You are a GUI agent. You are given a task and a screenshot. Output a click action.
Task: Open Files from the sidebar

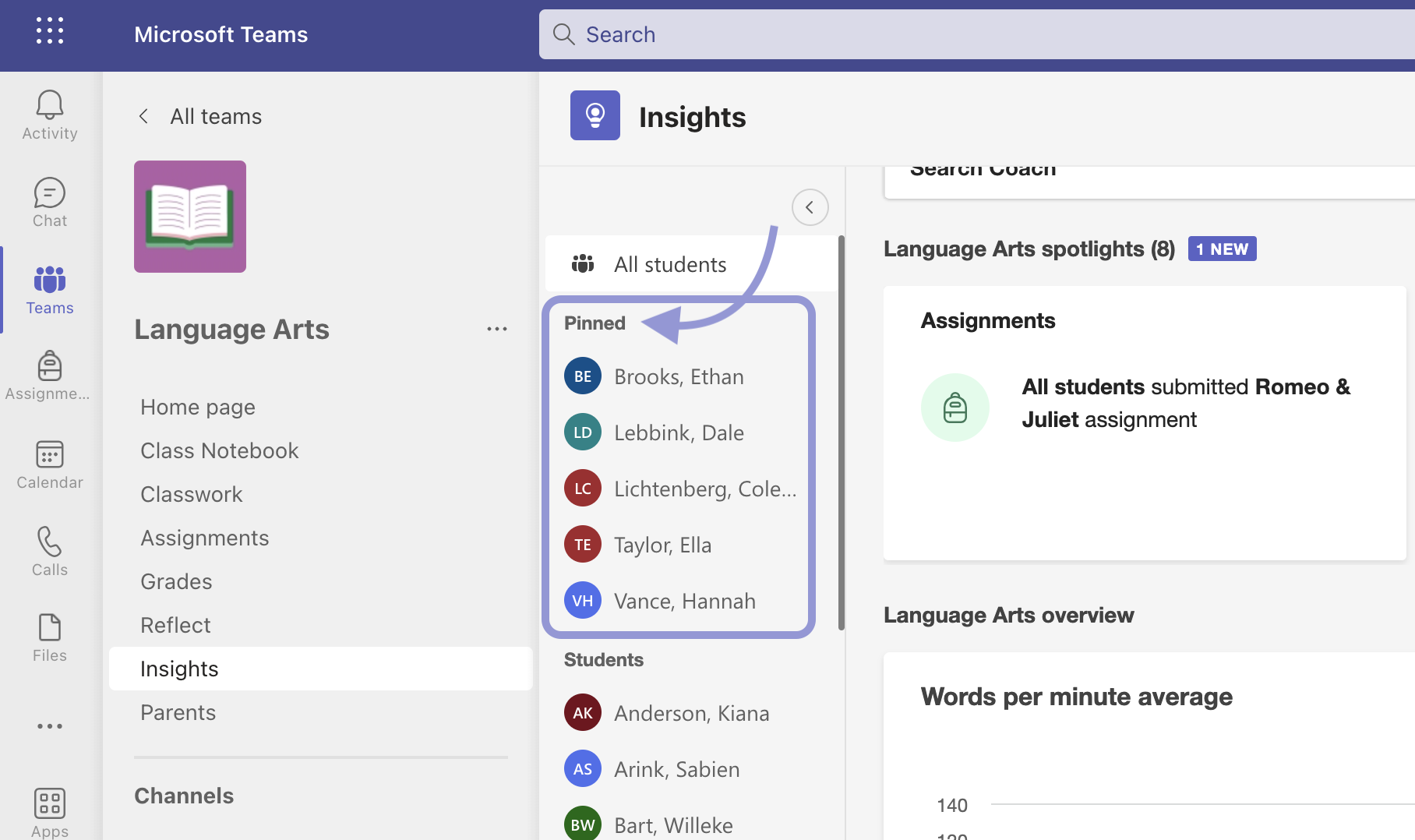(x=49, y=637)
